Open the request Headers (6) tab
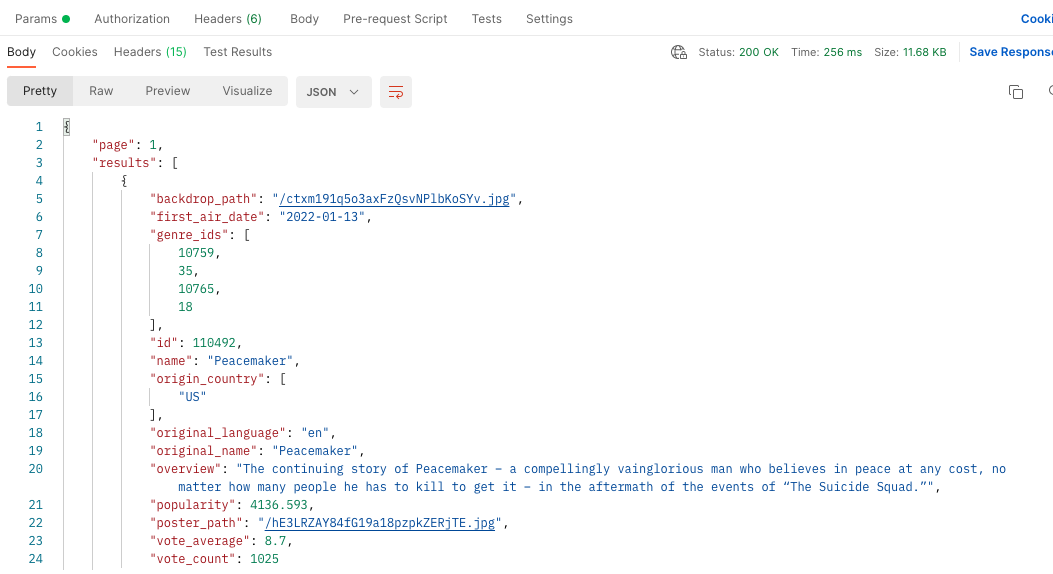The image size is (1053, 574). pyautogui.click(x=228, y=19)
